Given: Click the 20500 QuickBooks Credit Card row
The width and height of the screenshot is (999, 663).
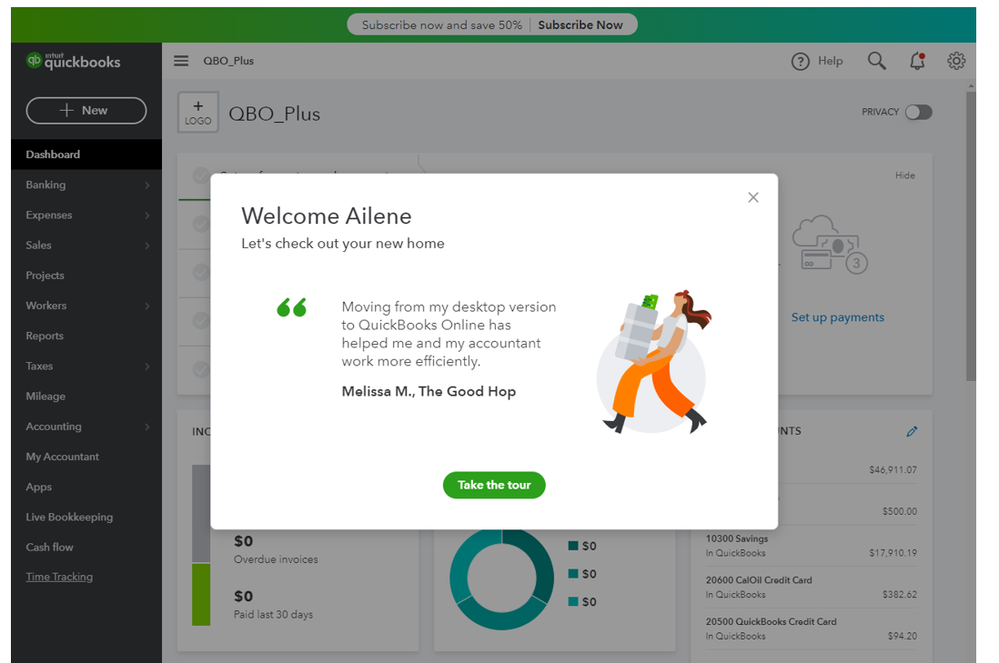Looking at the screenshot, I should [x=811, y=629].
